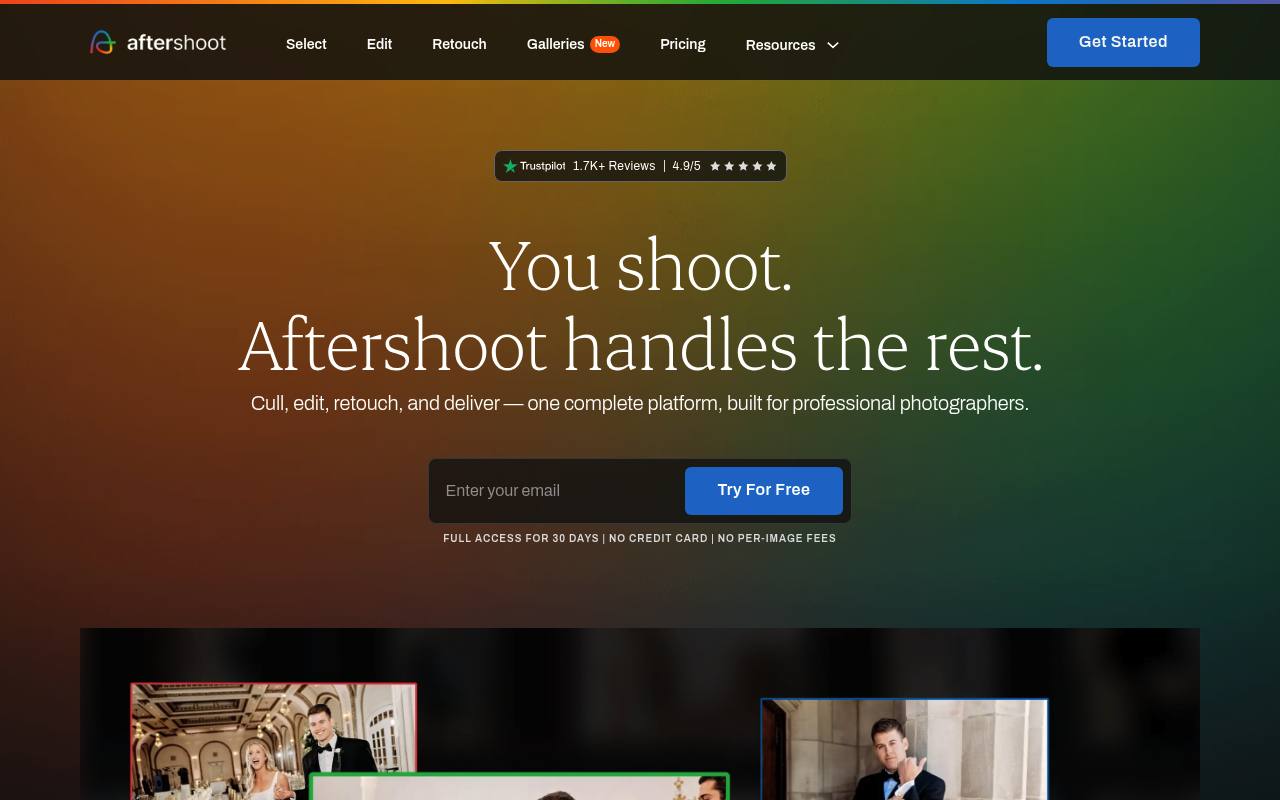
Task: Open the Select menu item
Action: 306,44
